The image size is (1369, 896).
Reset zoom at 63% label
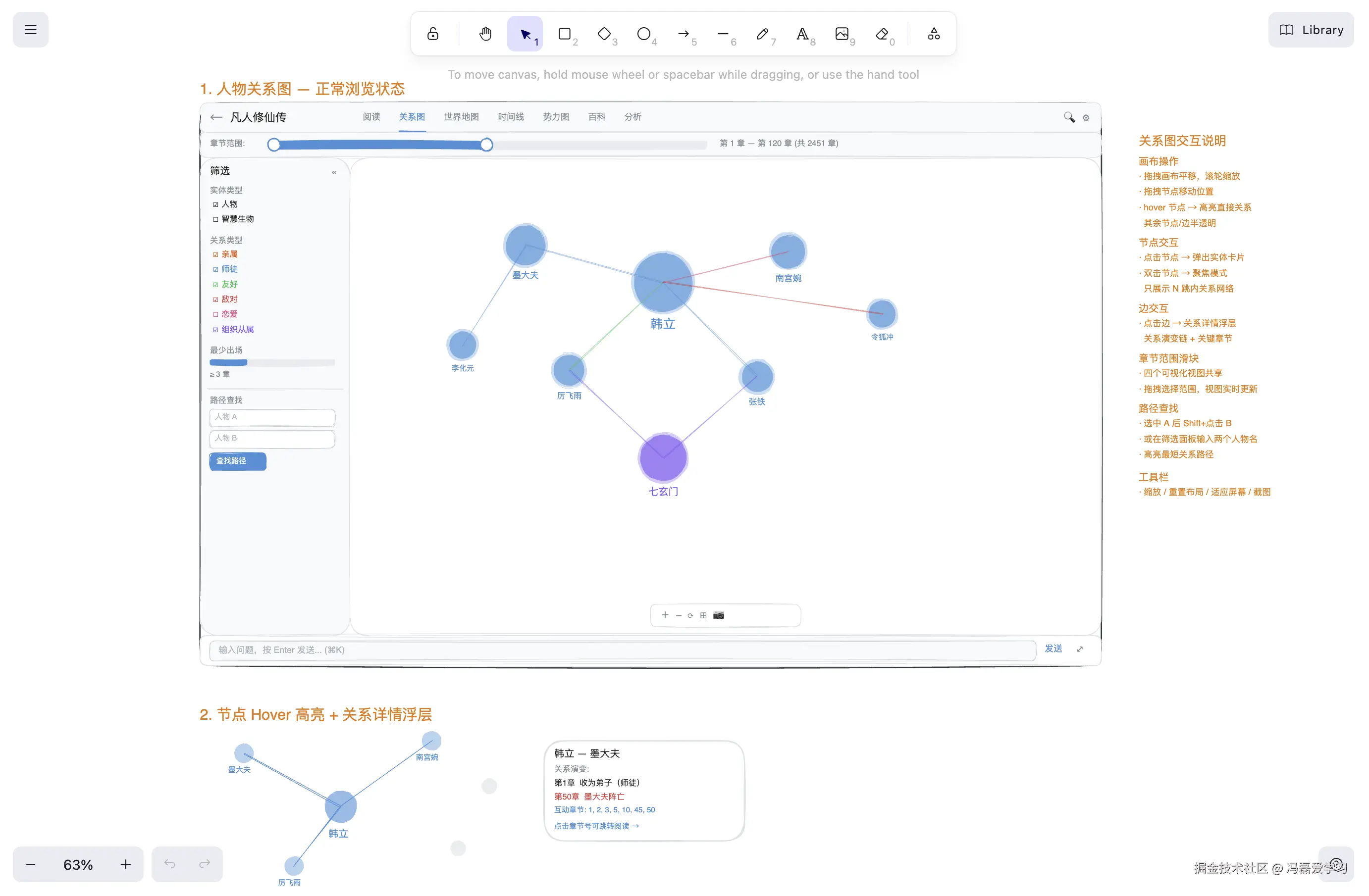[78, 864]
